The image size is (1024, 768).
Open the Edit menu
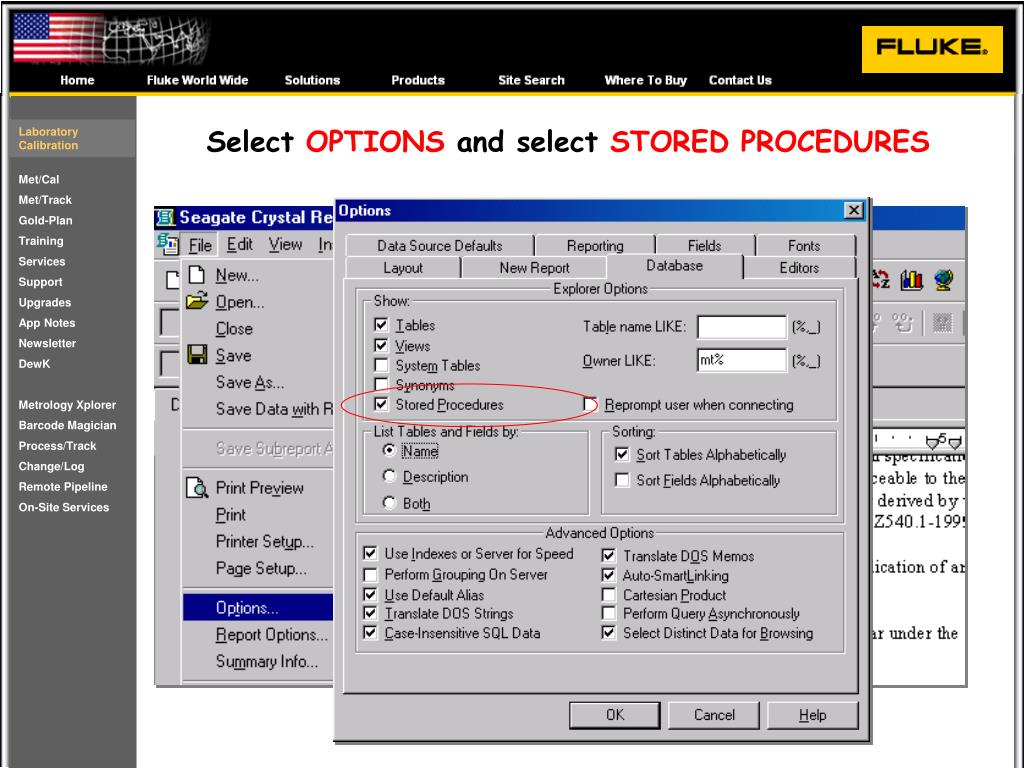pos(240,244)
